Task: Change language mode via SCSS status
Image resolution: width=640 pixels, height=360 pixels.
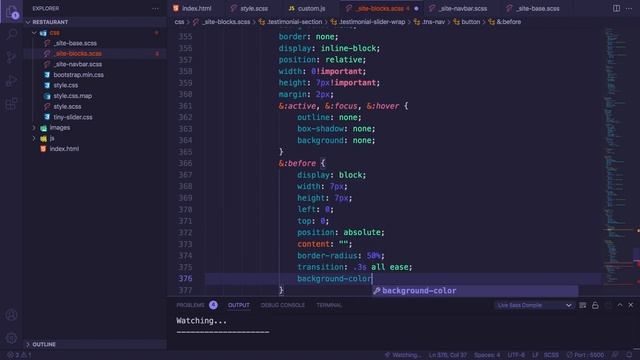Action: point(551,355)
